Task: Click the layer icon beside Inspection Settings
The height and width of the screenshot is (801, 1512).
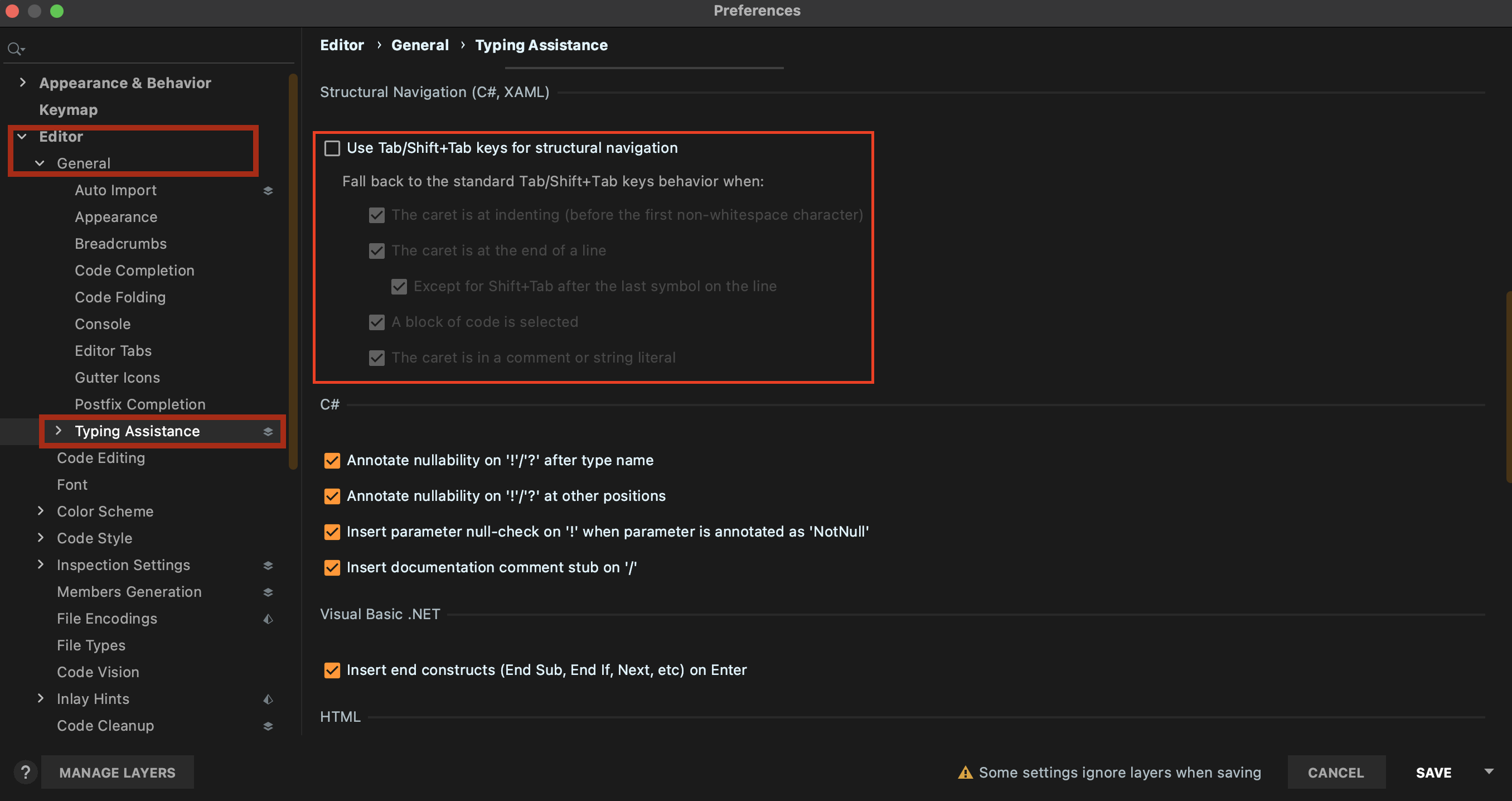Action: [268, 566]
